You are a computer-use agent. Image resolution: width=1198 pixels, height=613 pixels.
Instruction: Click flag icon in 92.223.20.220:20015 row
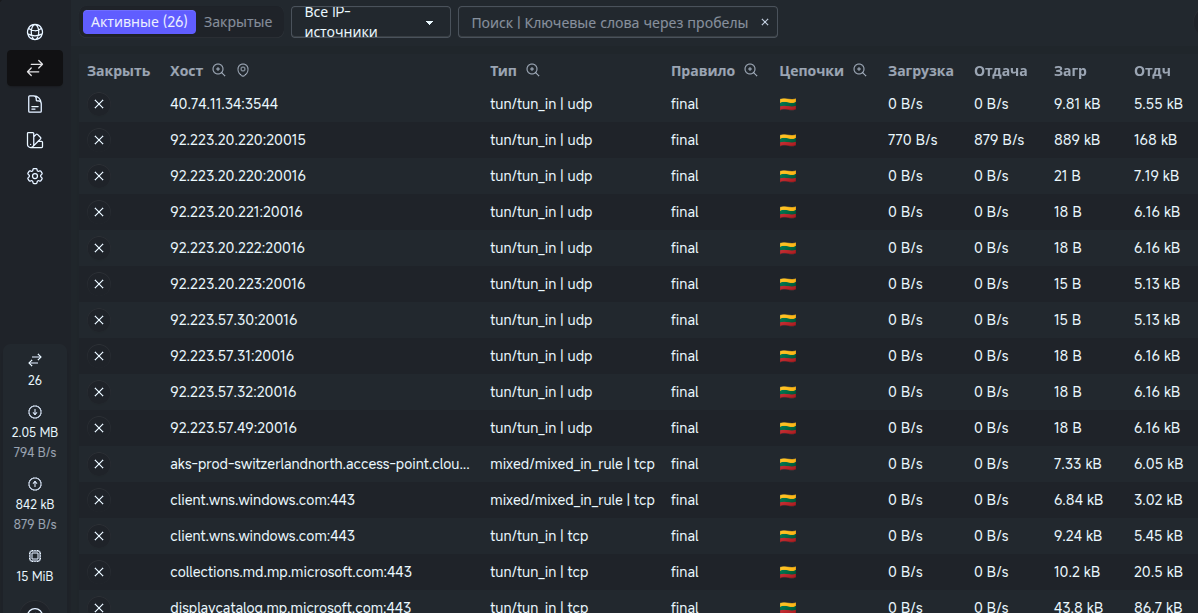coord(788,140)
